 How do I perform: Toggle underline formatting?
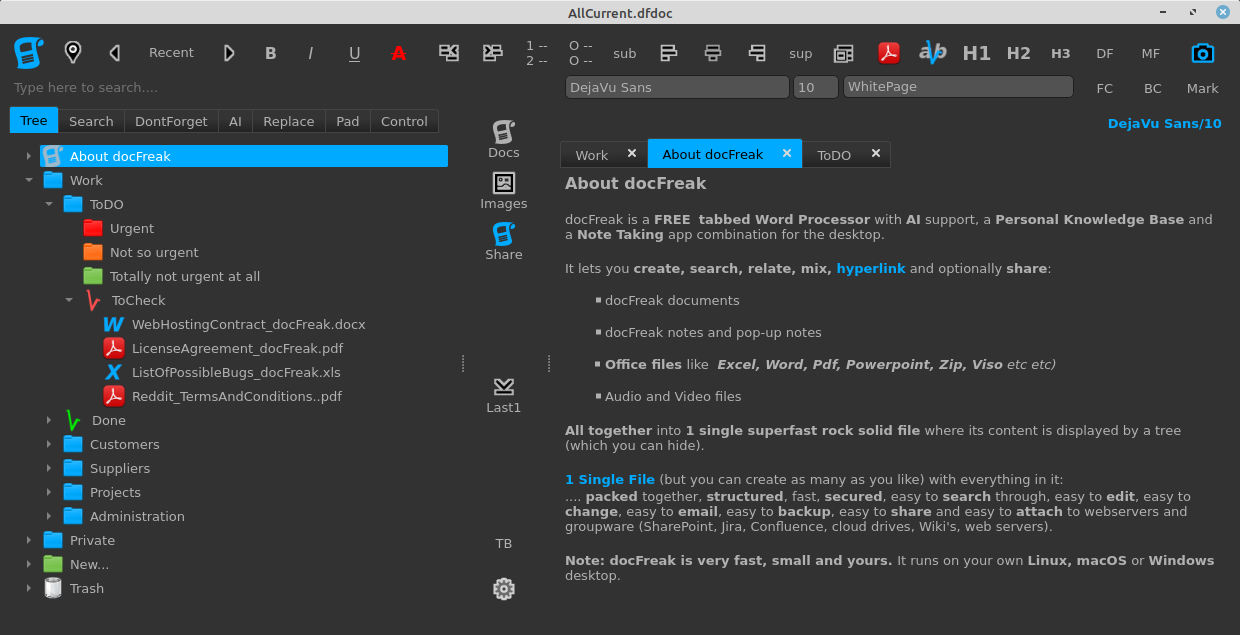click(354, 52)
